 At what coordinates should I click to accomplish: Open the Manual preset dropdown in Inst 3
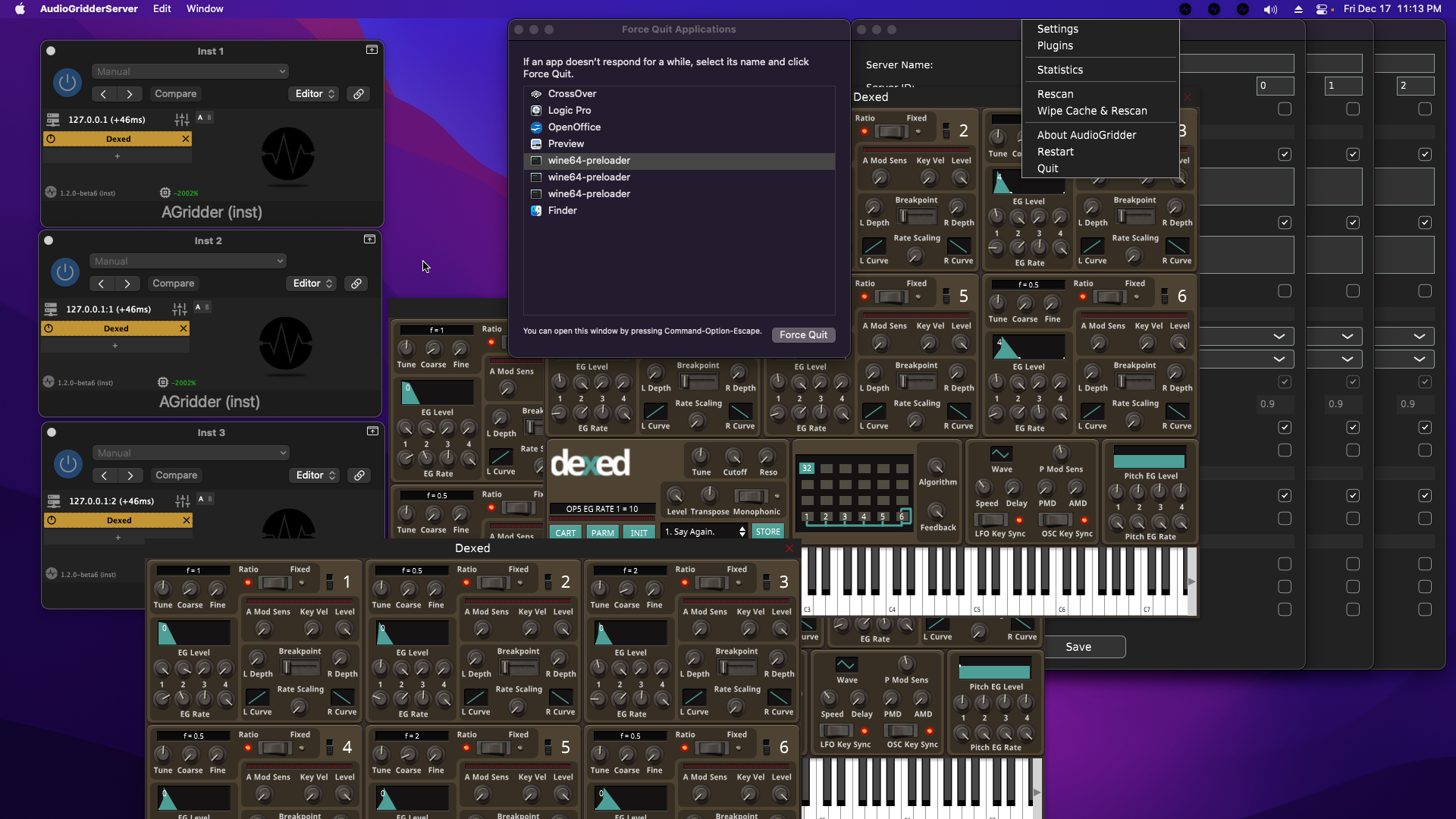click(190, 453)
